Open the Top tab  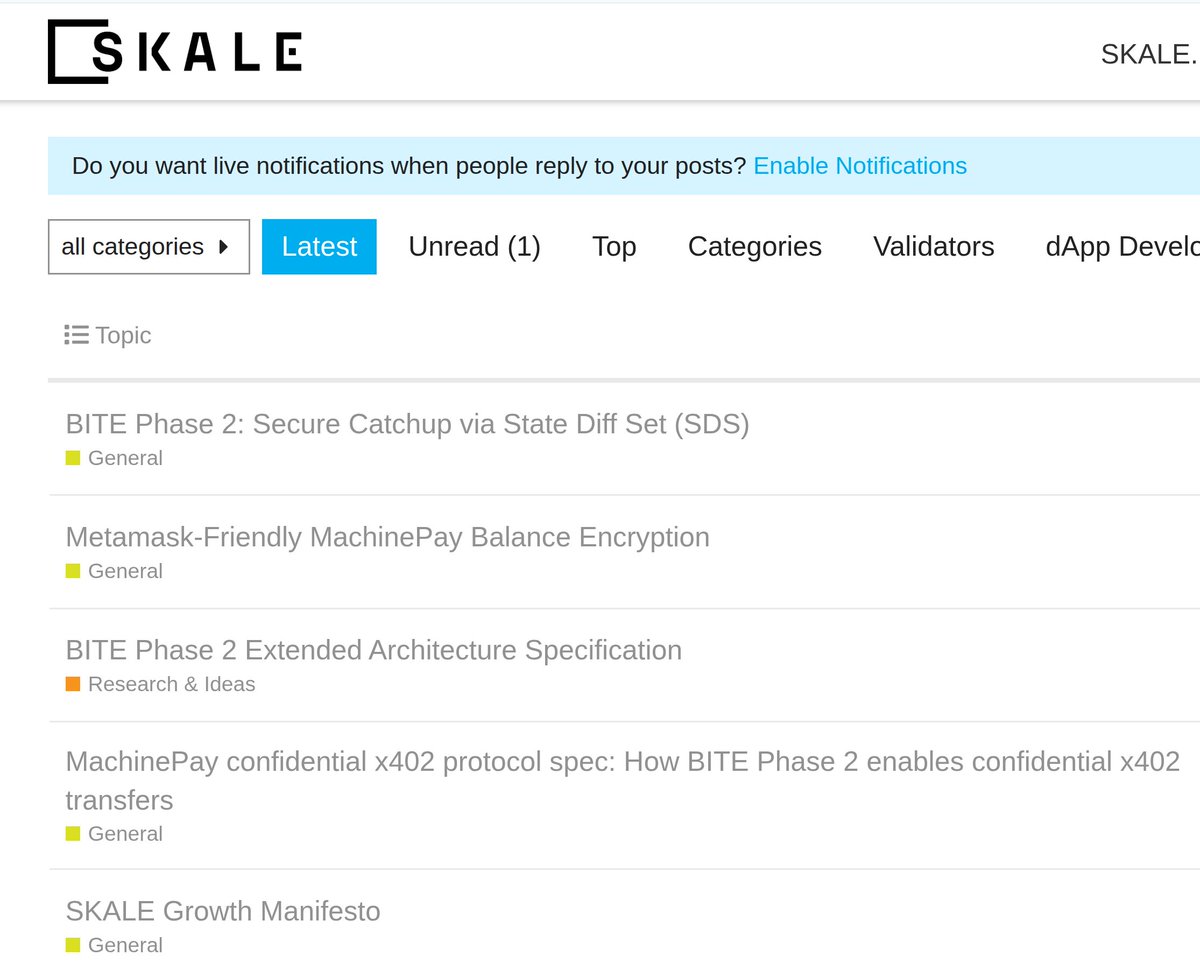pos(614,246)
